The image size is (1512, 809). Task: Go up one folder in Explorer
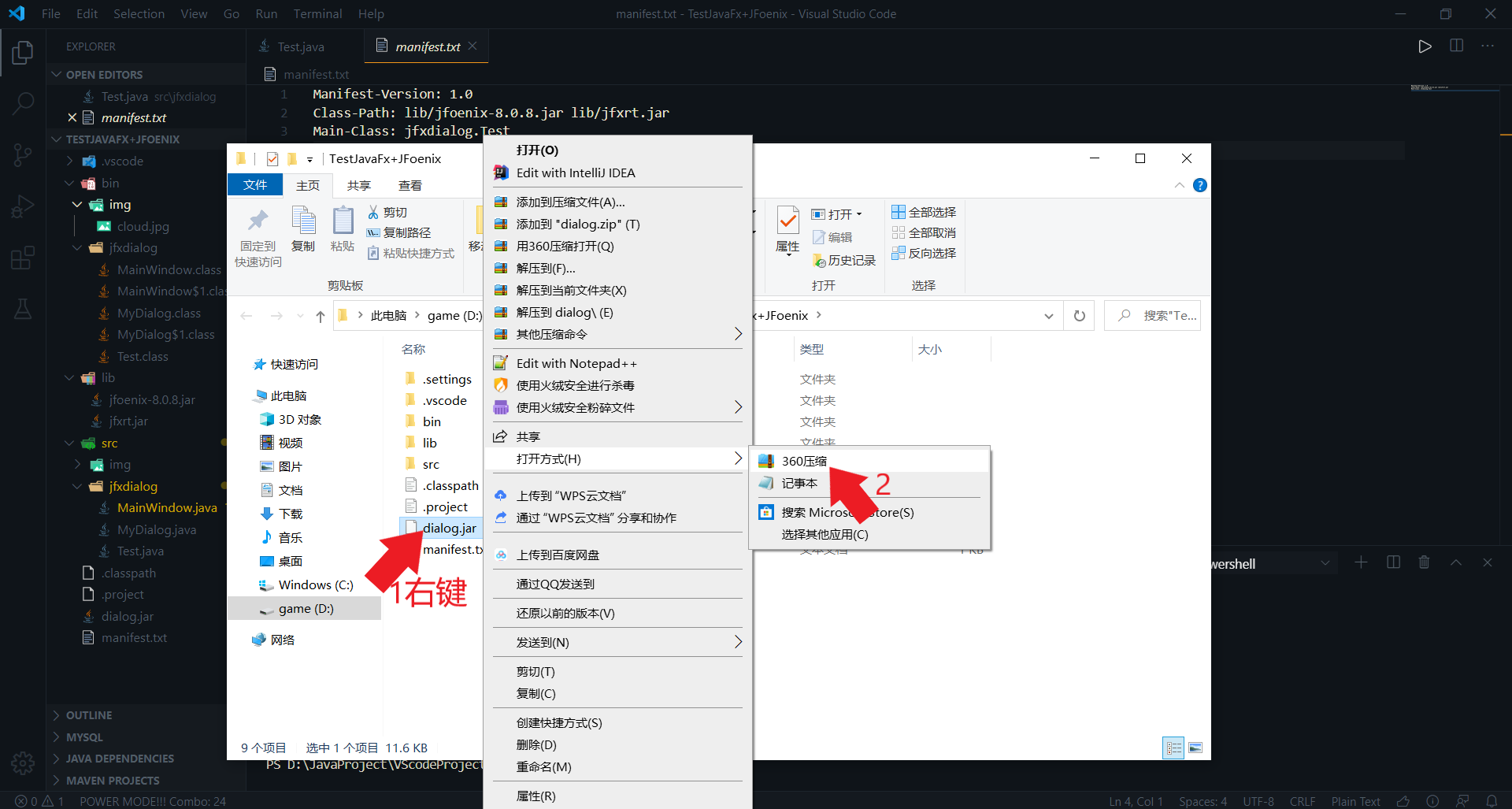(321, 316)
